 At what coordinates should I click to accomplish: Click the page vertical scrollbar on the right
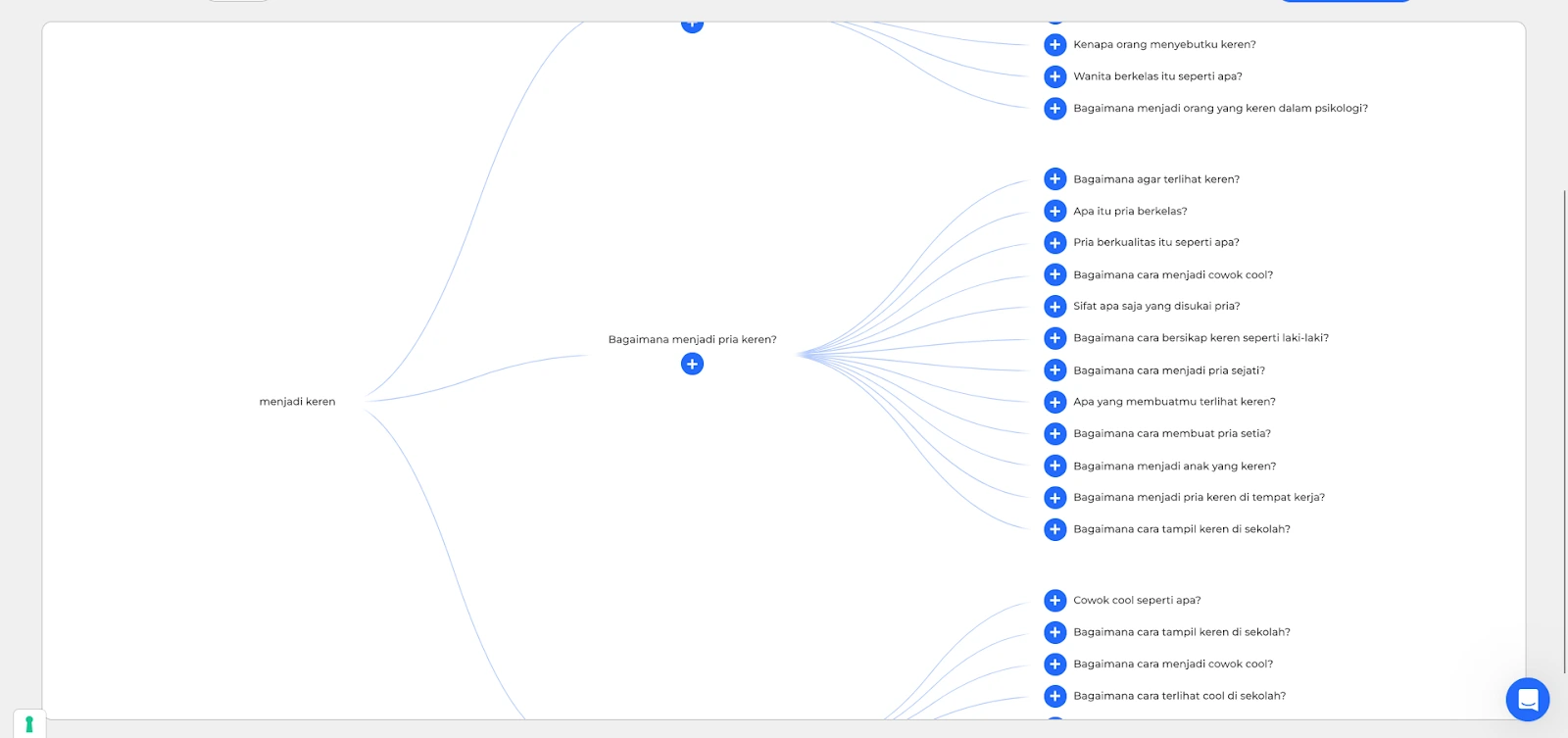(x=1564, y=431)
